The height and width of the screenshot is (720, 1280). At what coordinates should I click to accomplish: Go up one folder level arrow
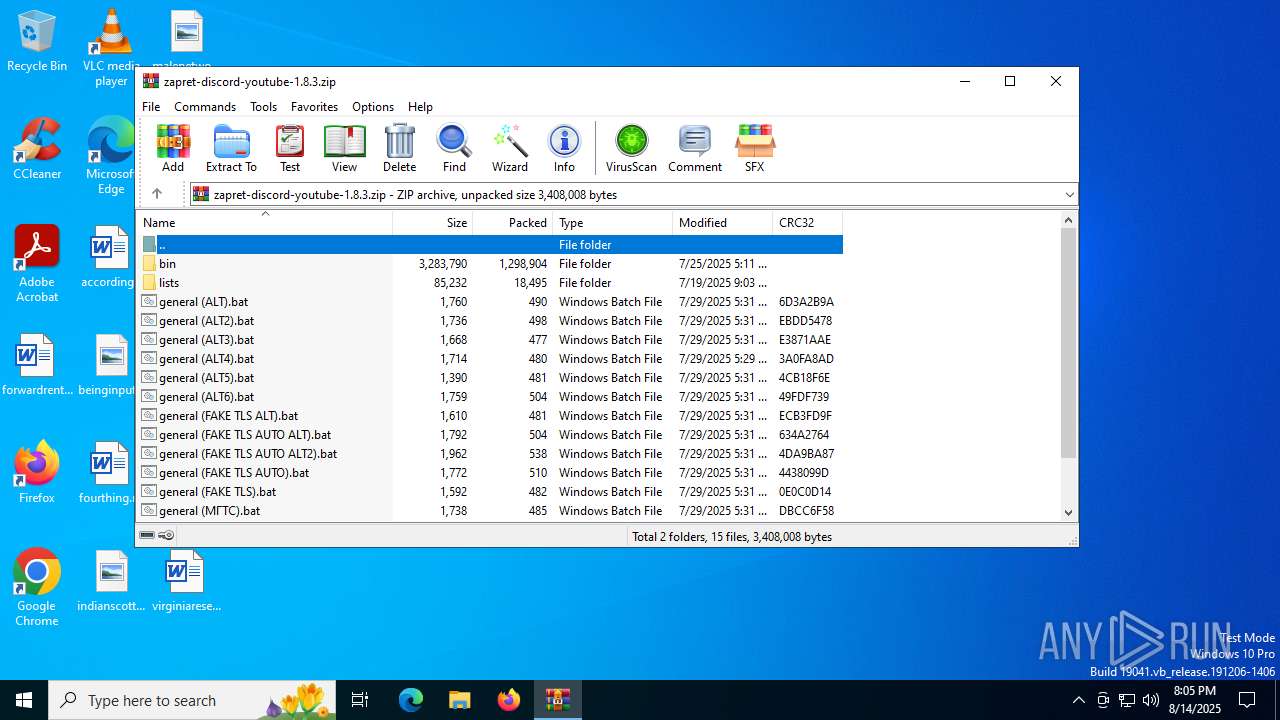[157, 194]
